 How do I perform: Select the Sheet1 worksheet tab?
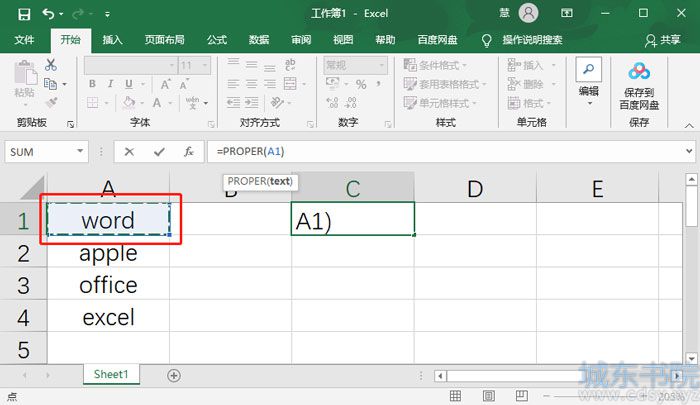click(111, 374)
